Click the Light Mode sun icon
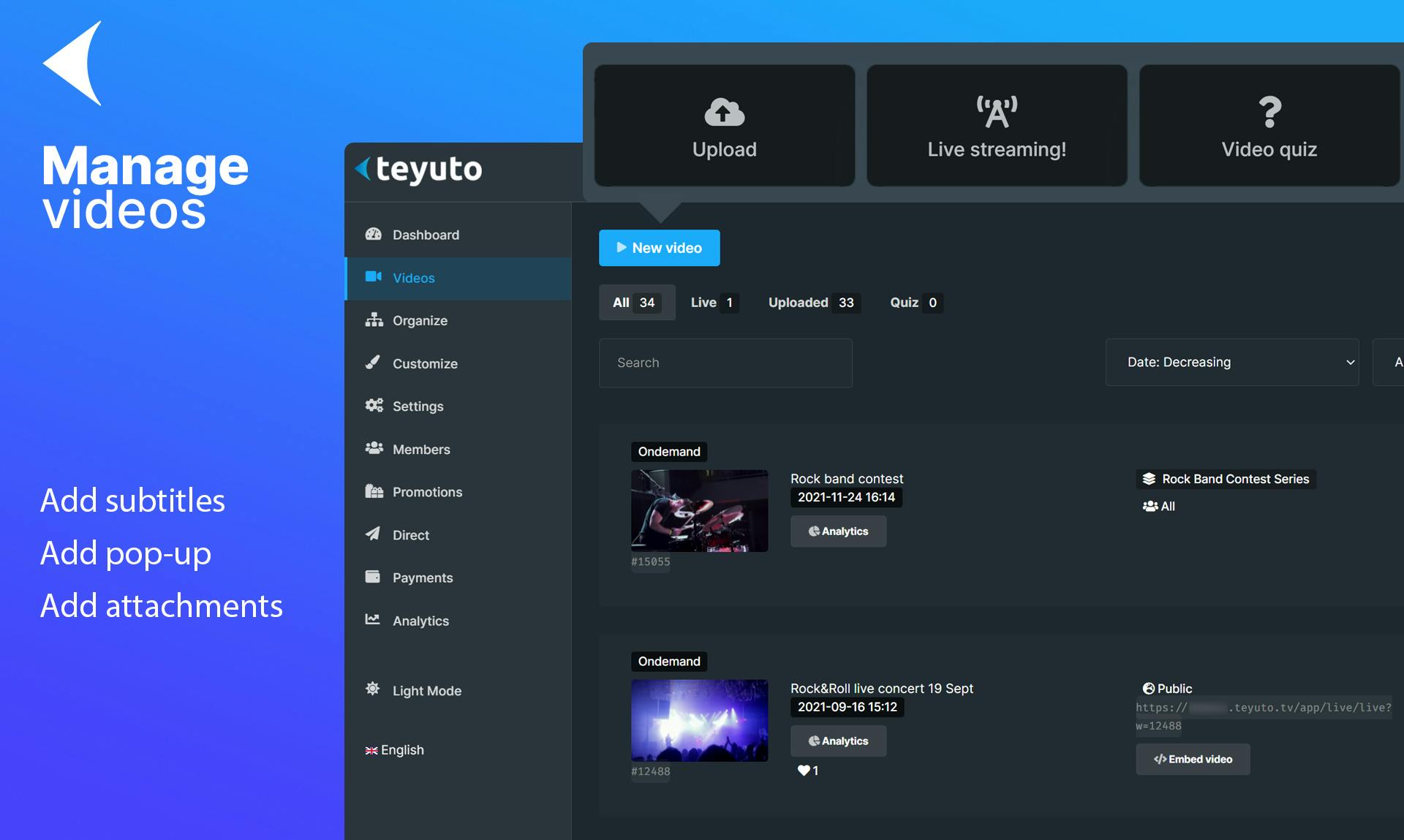 point(373,689)
